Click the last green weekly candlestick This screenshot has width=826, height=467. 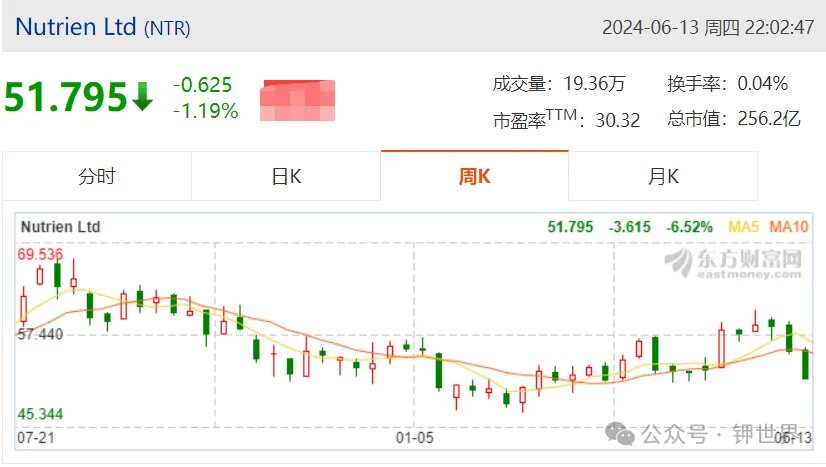(805, 364)
